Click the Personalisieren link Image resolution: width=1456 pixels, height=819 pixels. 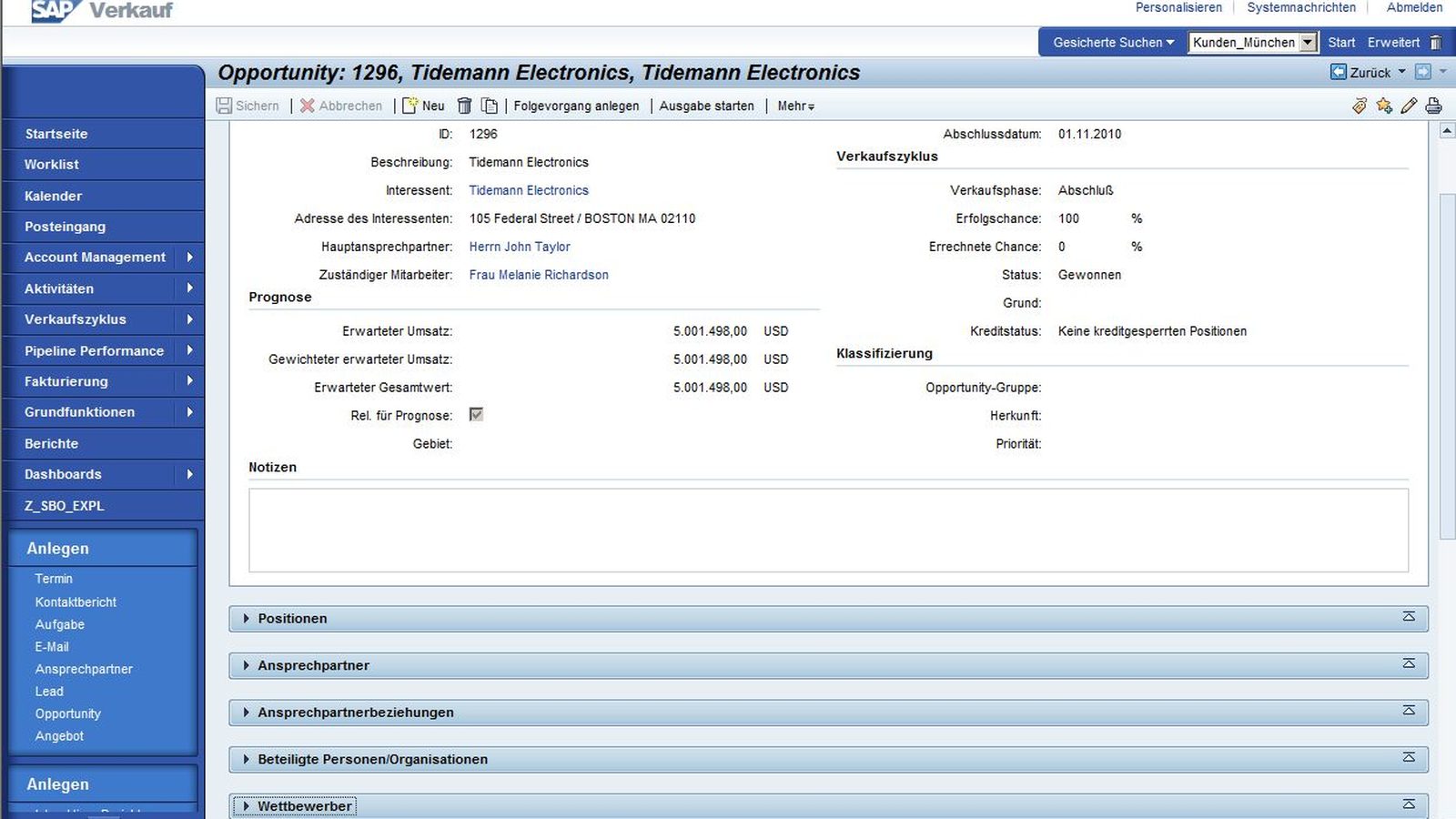click(x=1178, y=7)
